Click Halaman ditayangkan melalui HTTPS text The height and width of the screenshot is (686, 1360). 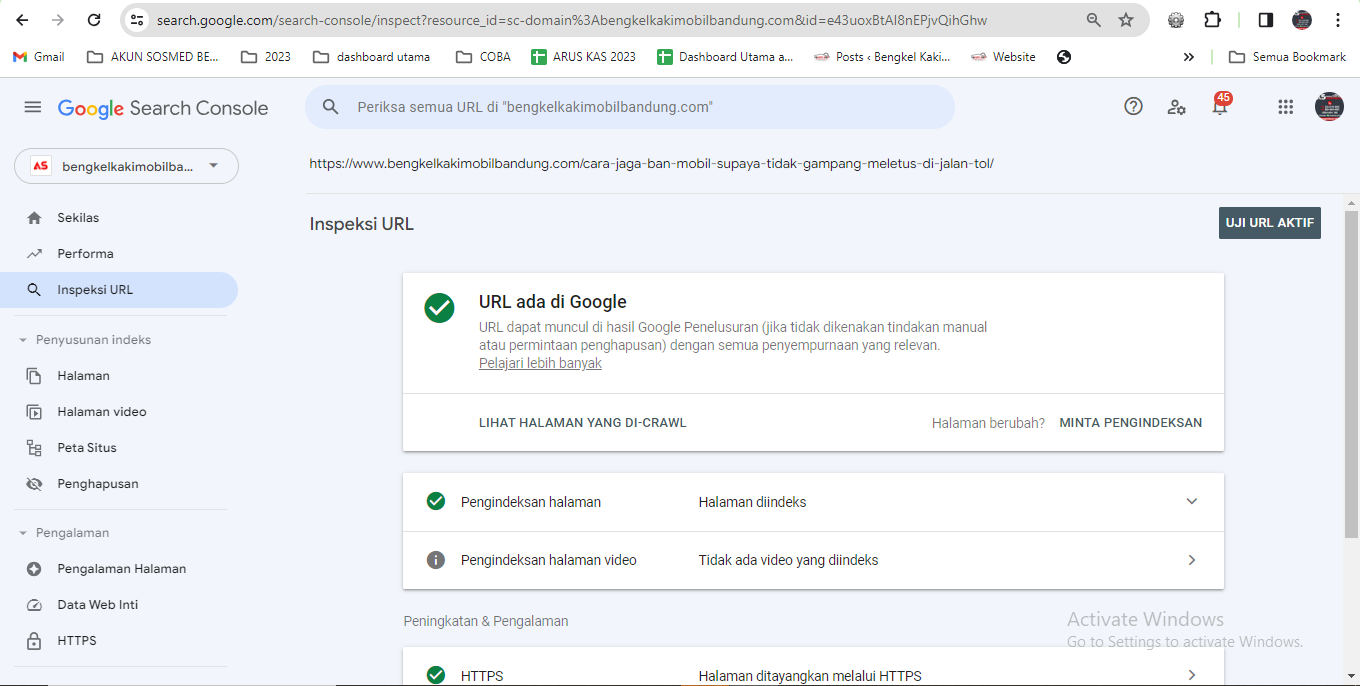click(x=810, y=676)
